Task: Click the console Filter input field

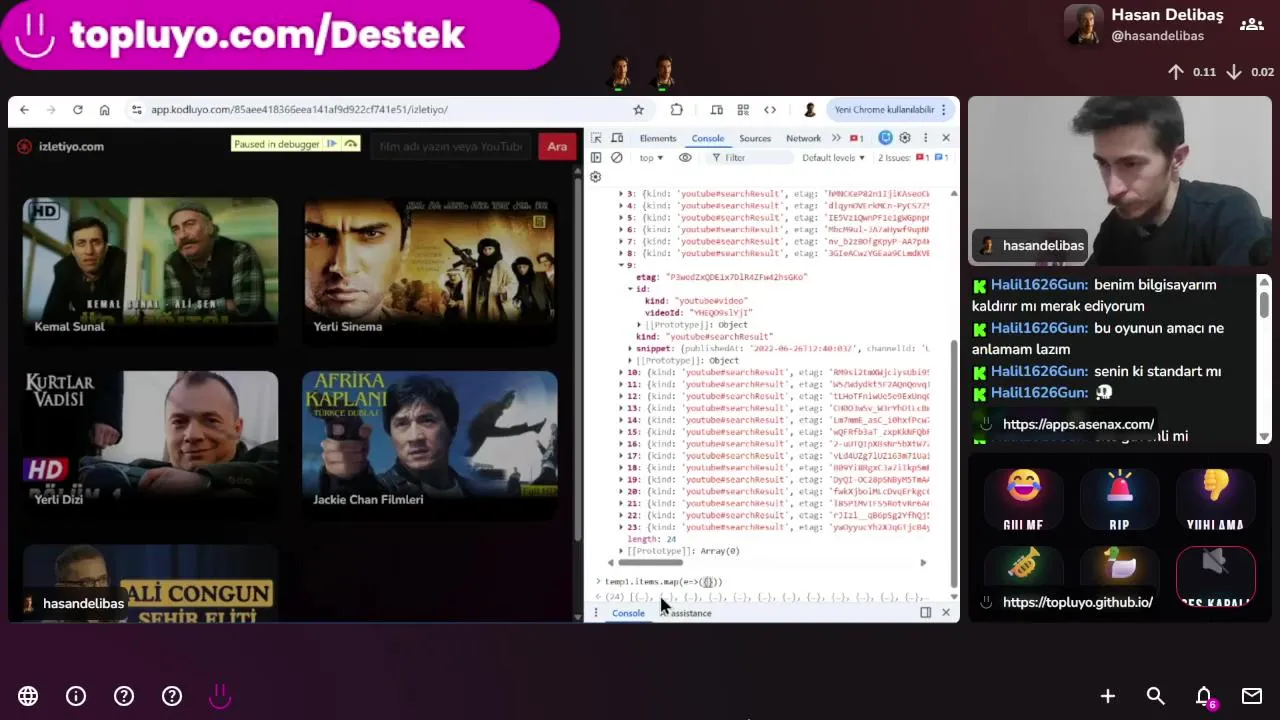Action: 750,158
